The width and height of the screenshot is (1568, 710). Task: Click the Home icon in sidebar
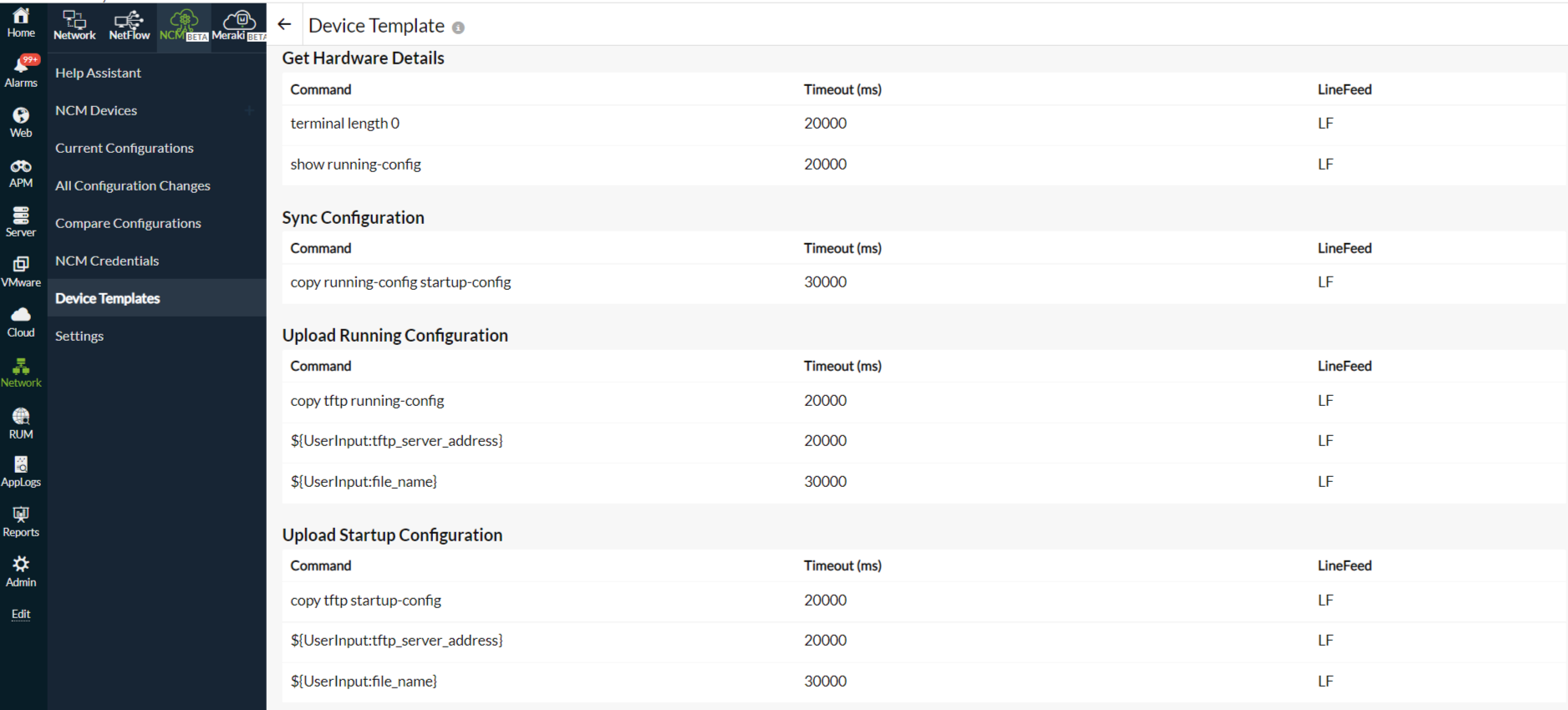(x=21, y=16)
